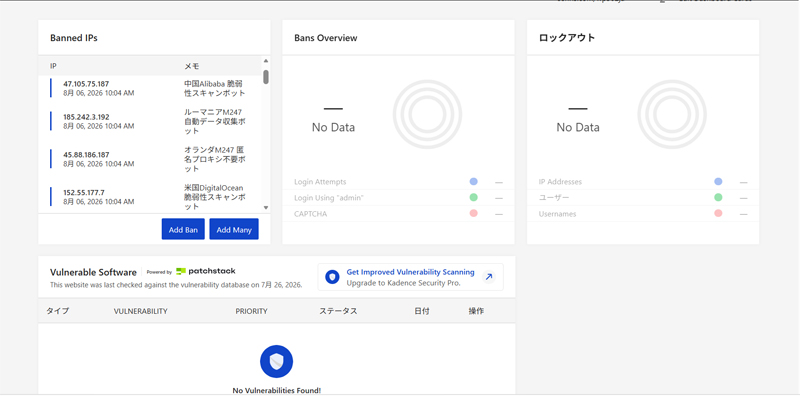The image size is (800, 396).
Task: Click the Vulnerable Software heading
Action: 93,272
